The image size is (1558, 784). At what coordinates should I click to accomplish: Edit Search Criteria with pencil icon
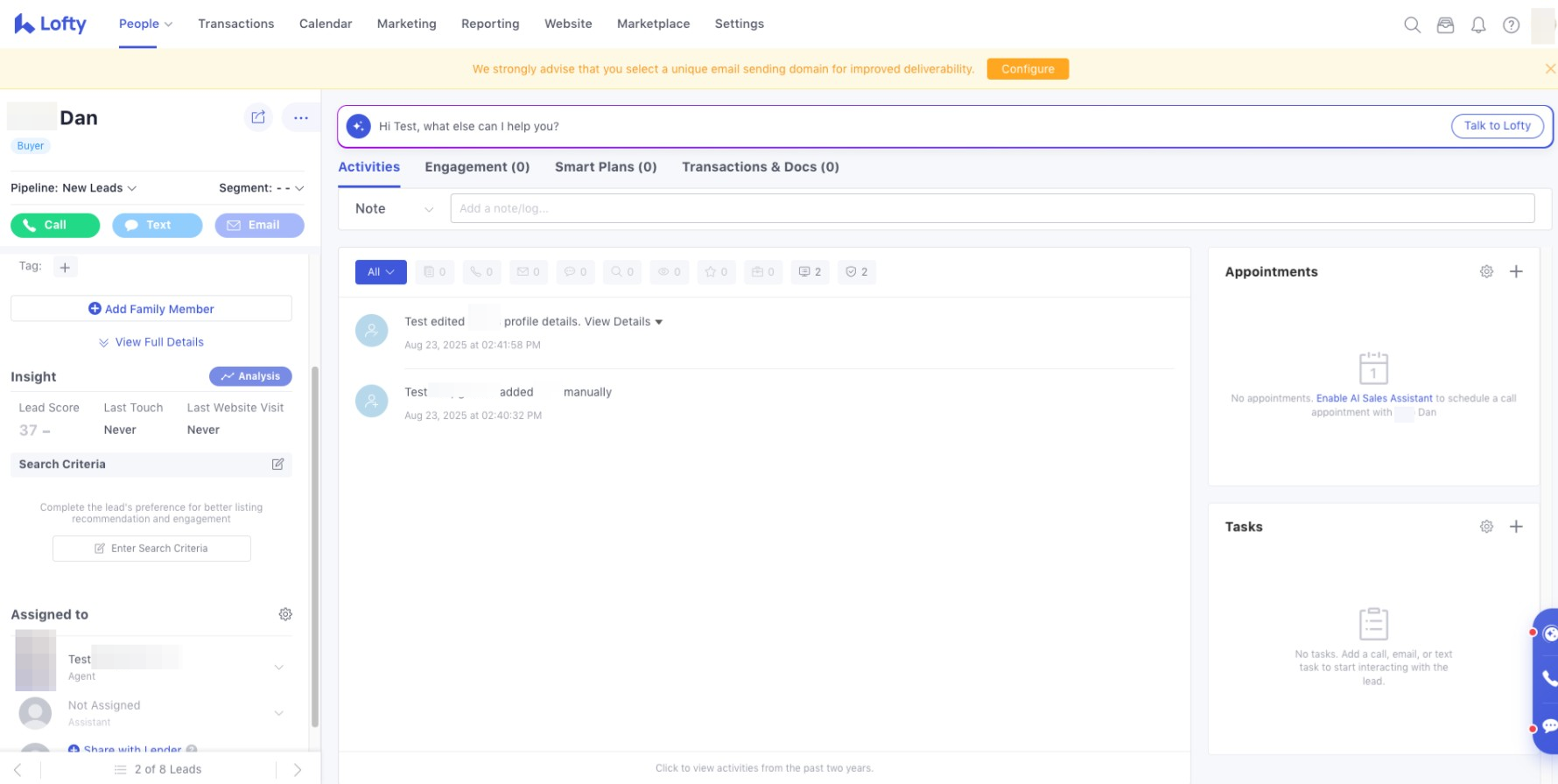pos(277,464)
